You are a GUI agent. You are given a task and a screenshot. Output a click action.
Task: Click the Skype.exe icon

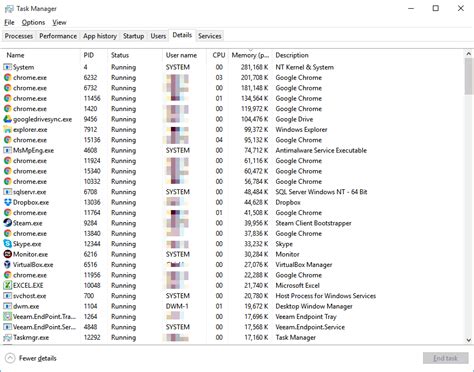point(7,244)
